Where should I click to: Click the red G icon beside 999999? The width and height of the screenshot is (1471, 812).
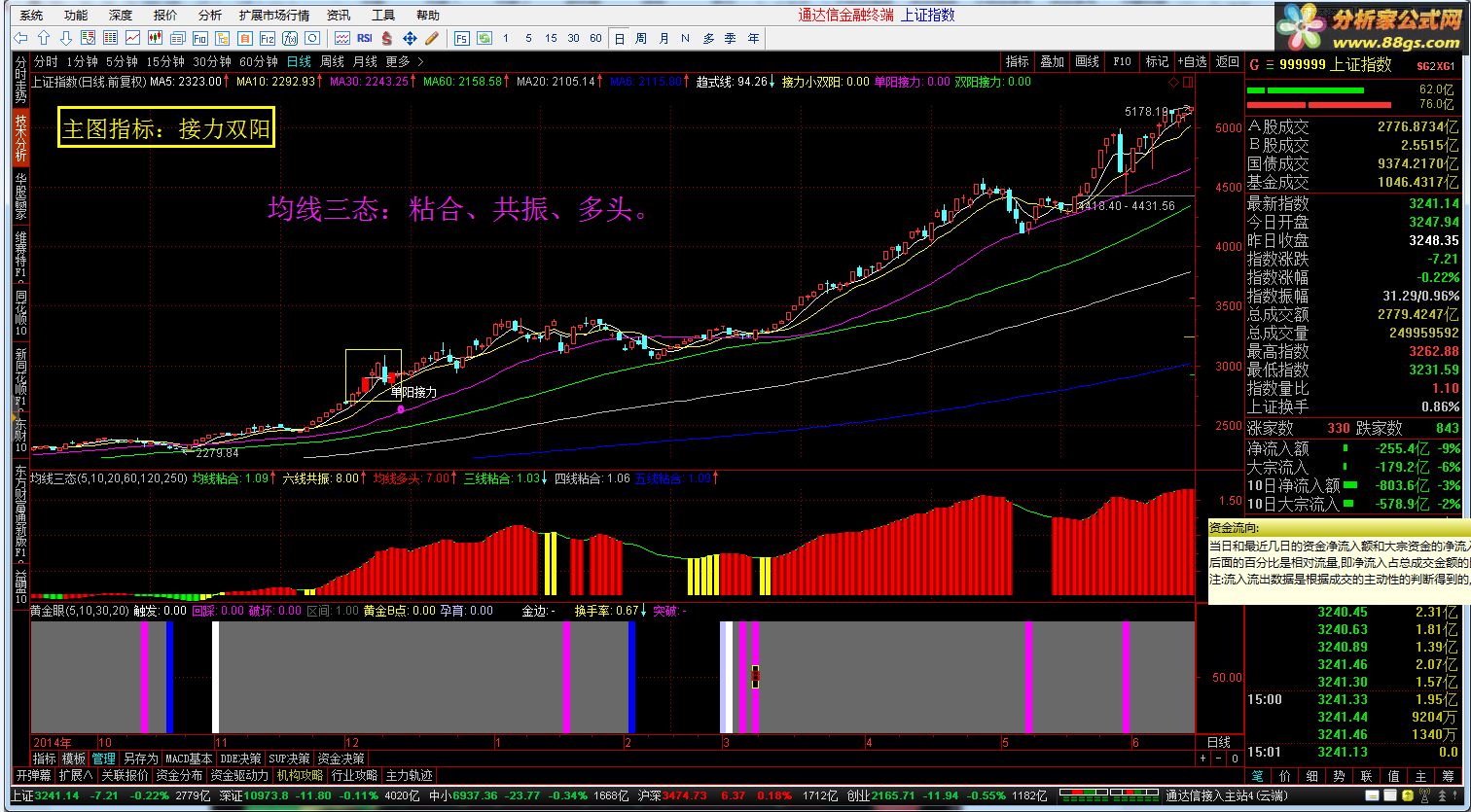[1254, 64]
